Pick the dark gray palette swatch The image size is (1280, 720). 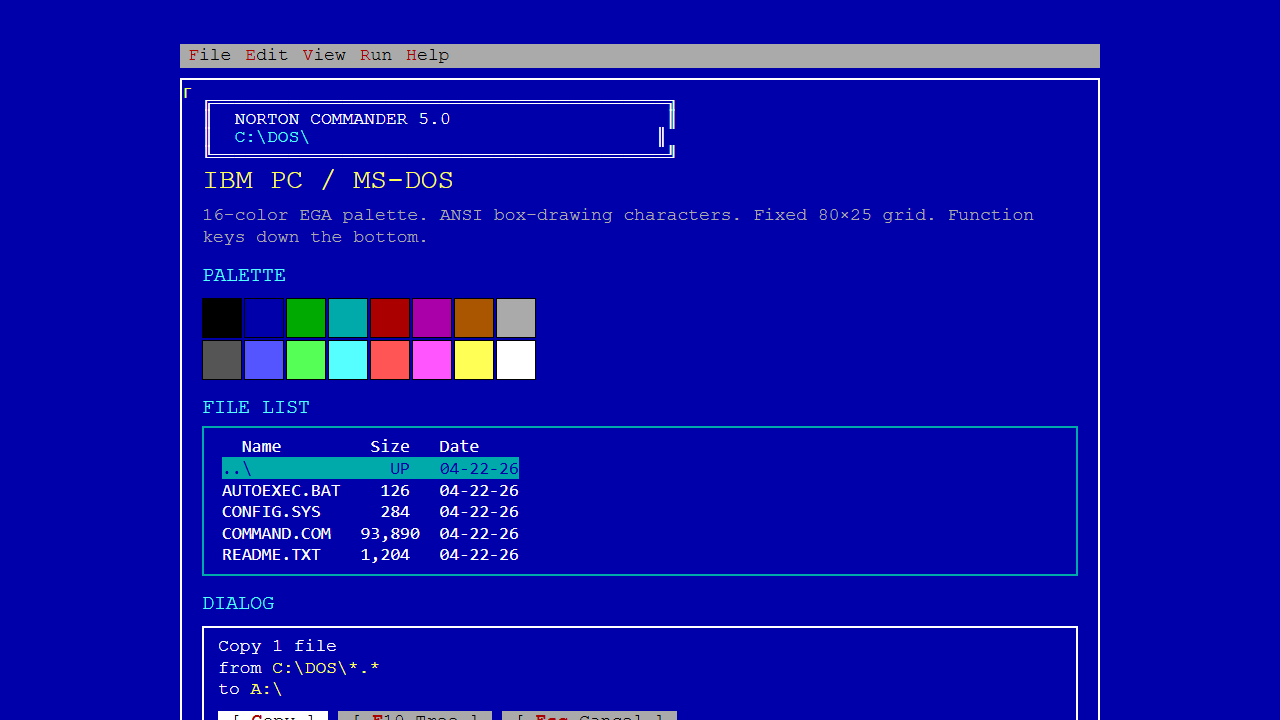point(222,360)
